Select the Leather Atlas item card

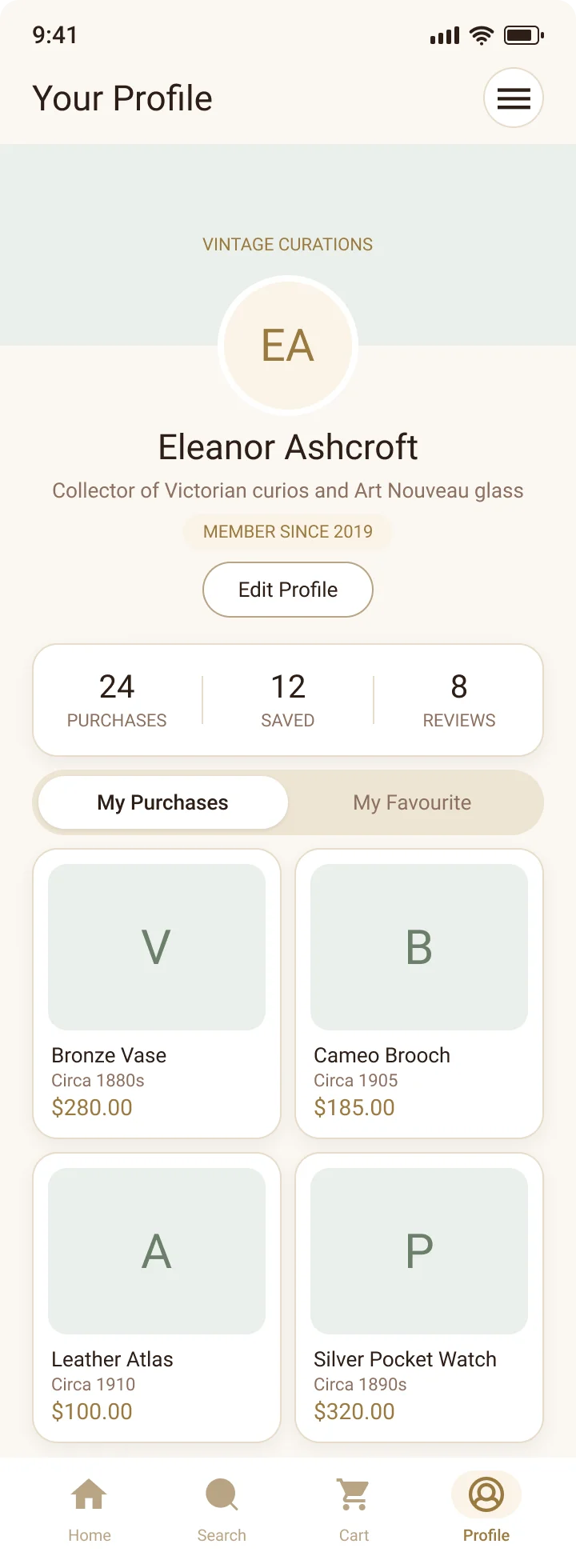click(157, 1298)
